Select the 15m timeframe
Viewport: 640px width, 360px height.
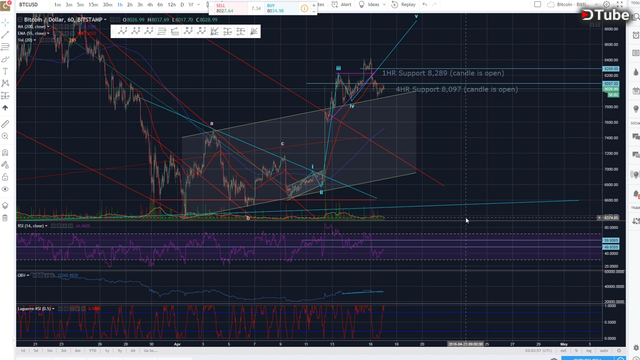coord(93,4)
